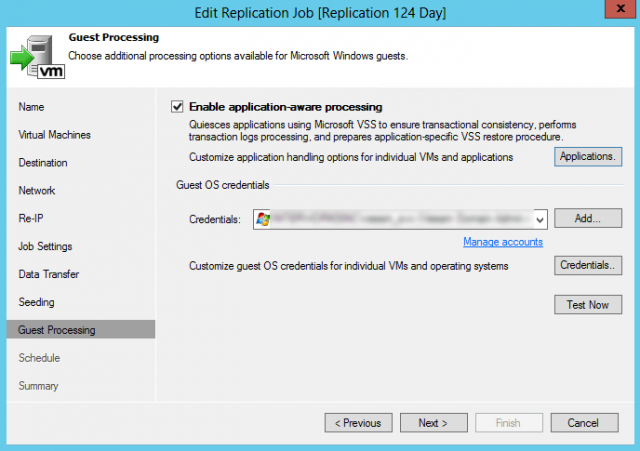Switch to the Virtual Machines step

click(54, 135)
